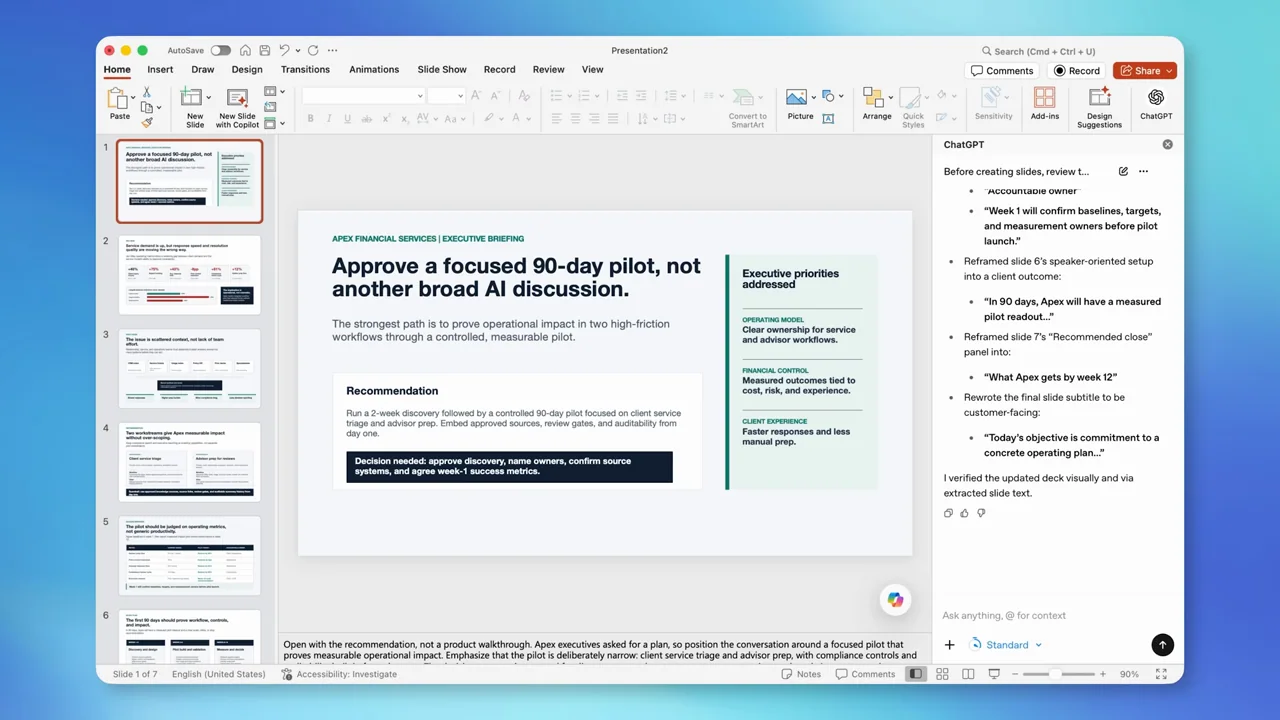Open the Animations tab

coord(374,70)
